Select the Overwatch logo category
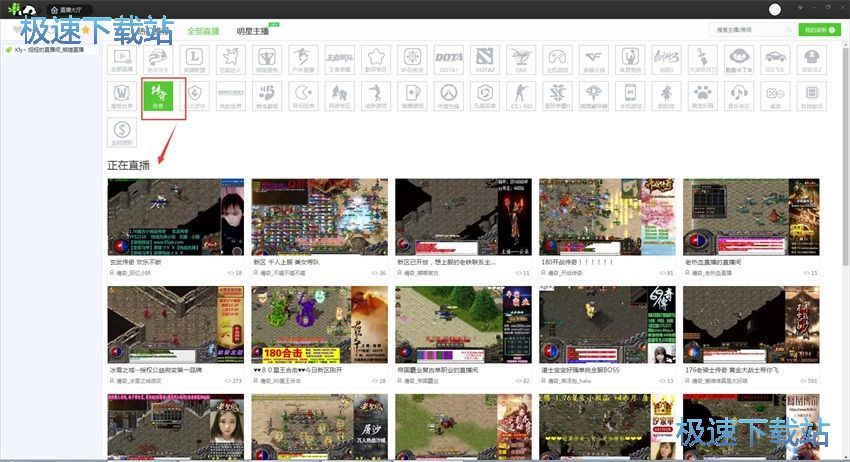 pyautogui.click(x=449, y=96)
